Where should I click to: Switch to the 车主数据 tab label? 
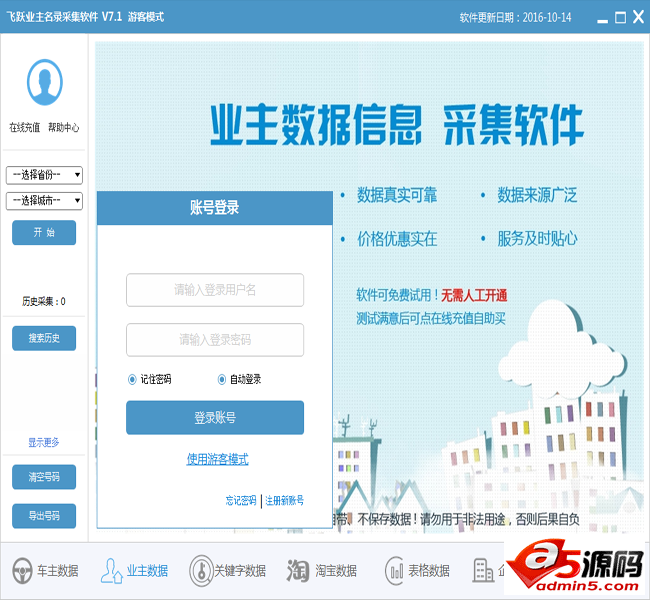pos(58,571)
